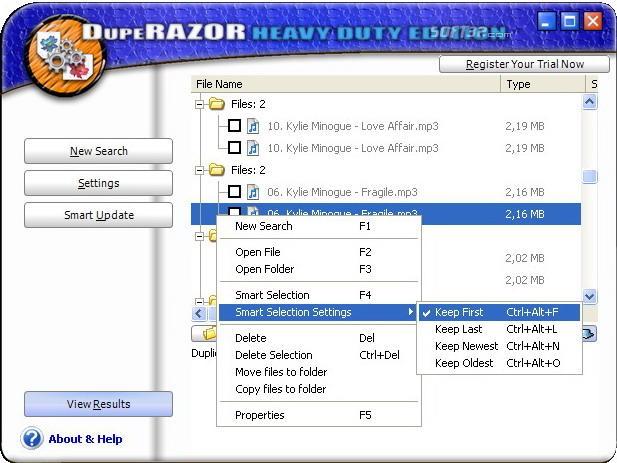Collapse the first Files: 2 group

click(200, 104)
